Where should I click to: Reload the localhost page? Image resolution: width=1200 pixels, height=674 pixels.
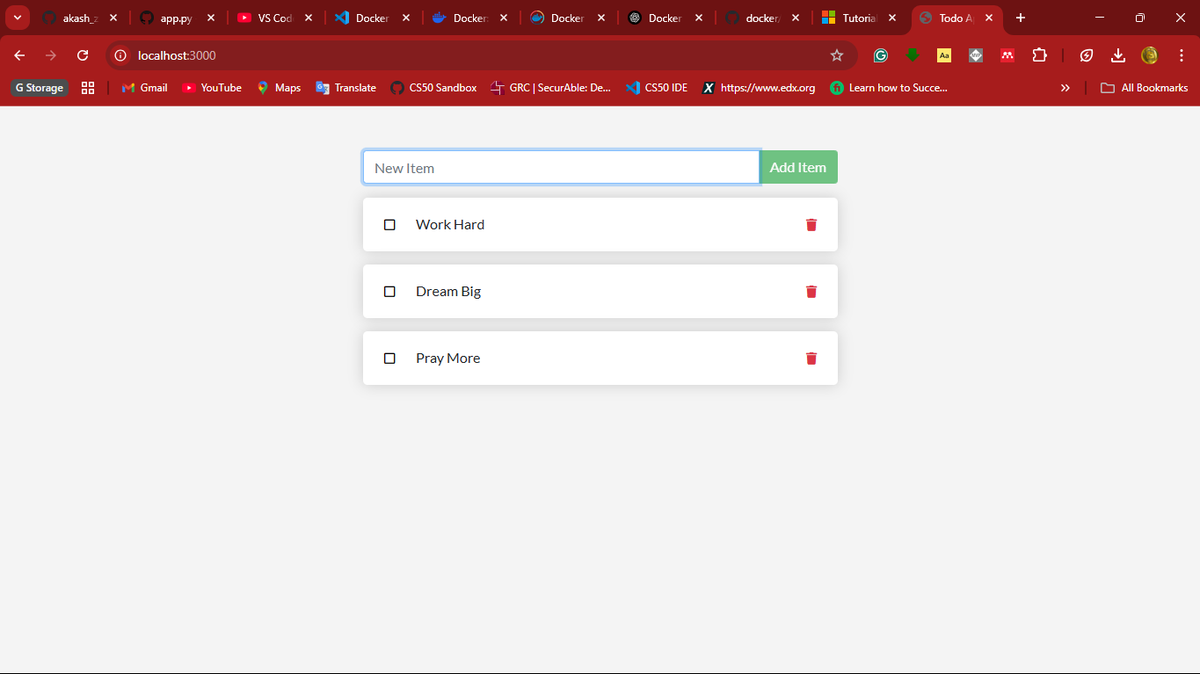tap(83, 55)
